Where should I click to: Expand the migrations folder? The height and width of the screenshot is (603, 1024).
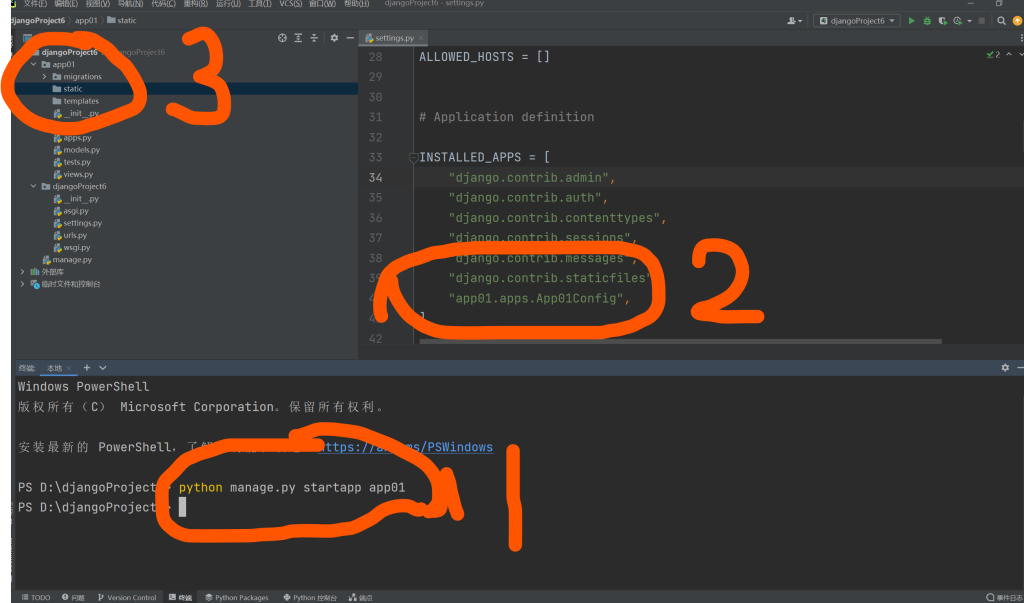coord(45,77)
